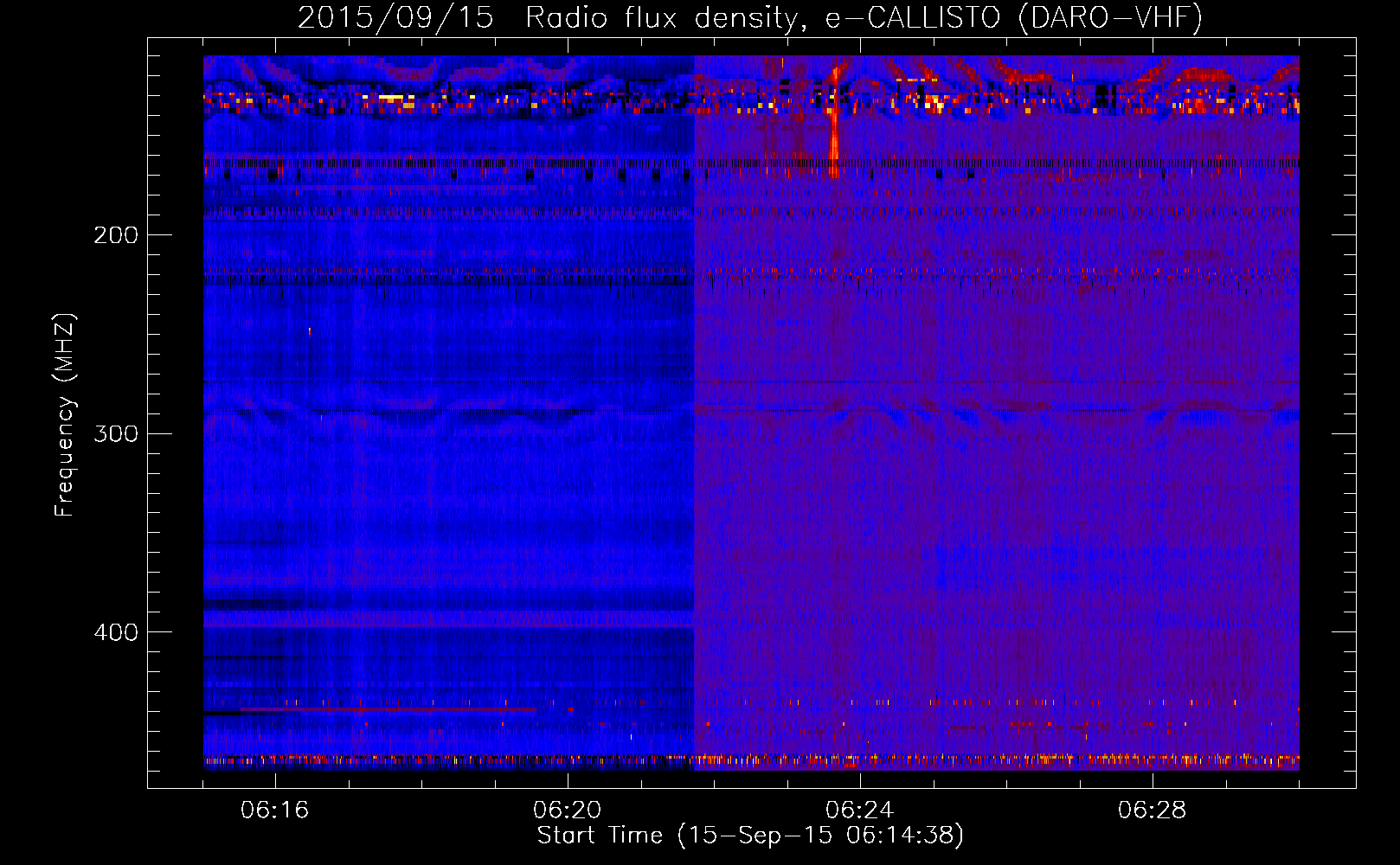
Task: Select the 06:20 time axis label
Action: tap(567, 811)
